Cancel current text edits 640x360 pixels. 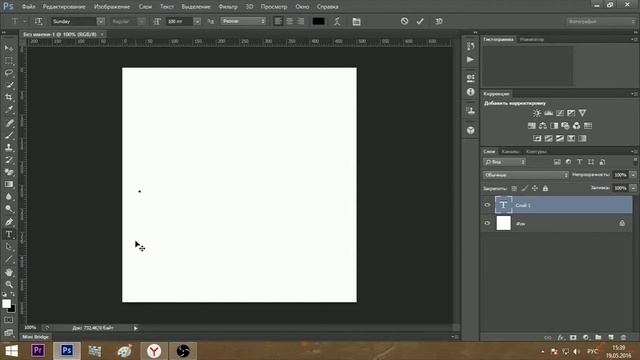[x=404, y=21]
